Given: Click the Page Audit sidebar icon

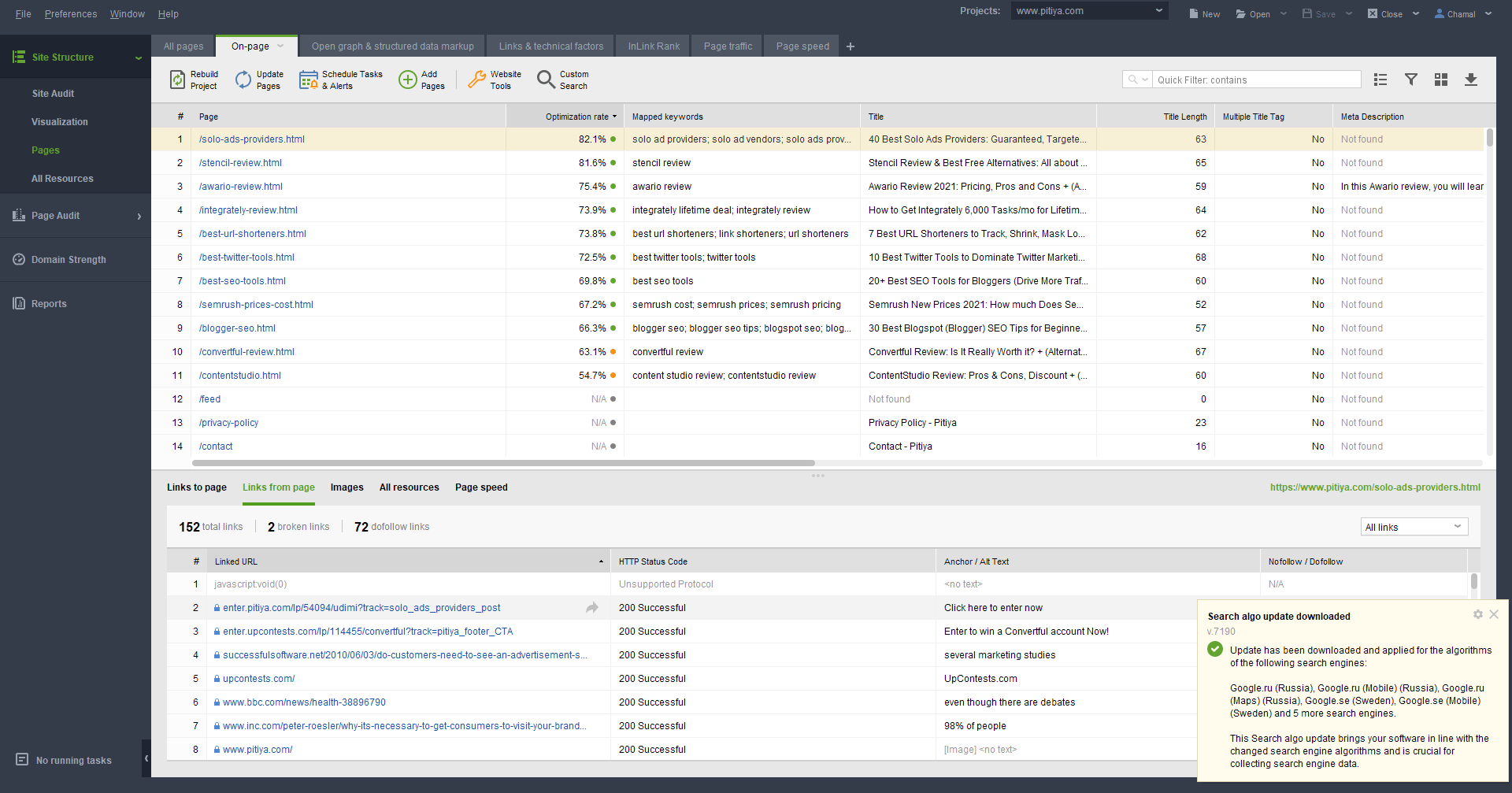Looking at the screenshot, I should [19, 215].
